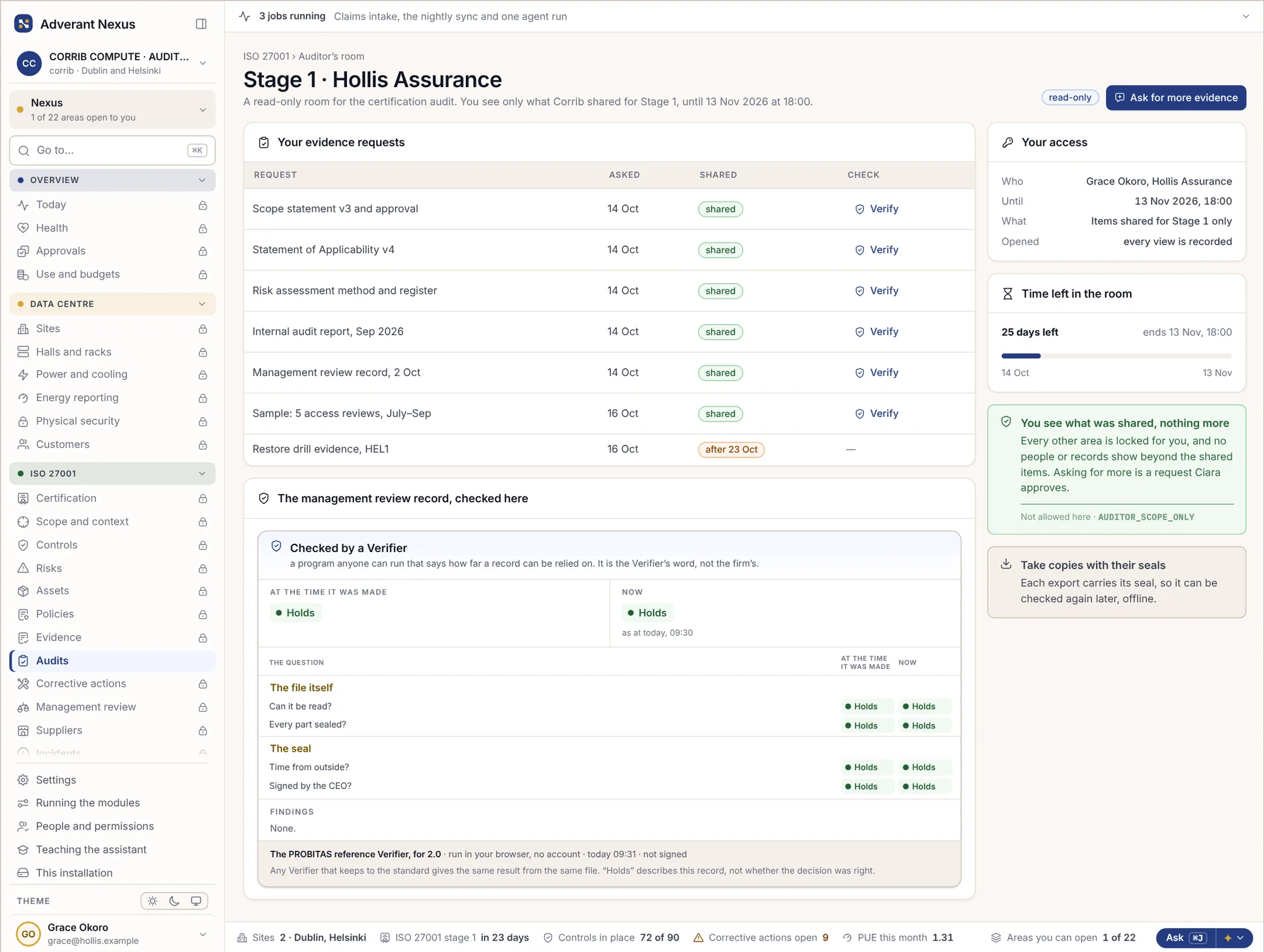Click the Your access key icon
Image resolution: width=1264 pixels, height=952 pixels.
1007,143
